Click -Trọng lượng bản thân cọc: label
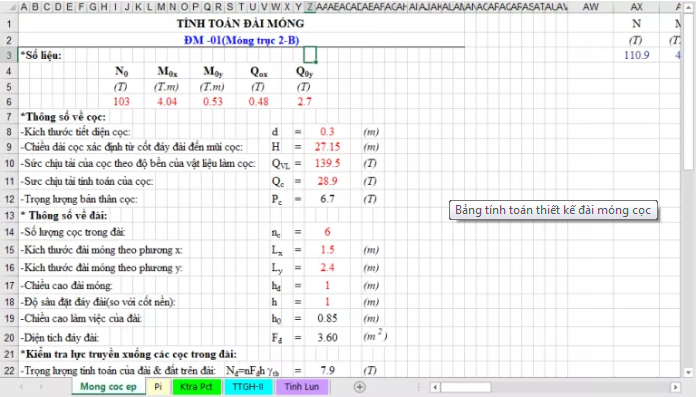 [x=79, y=199]
